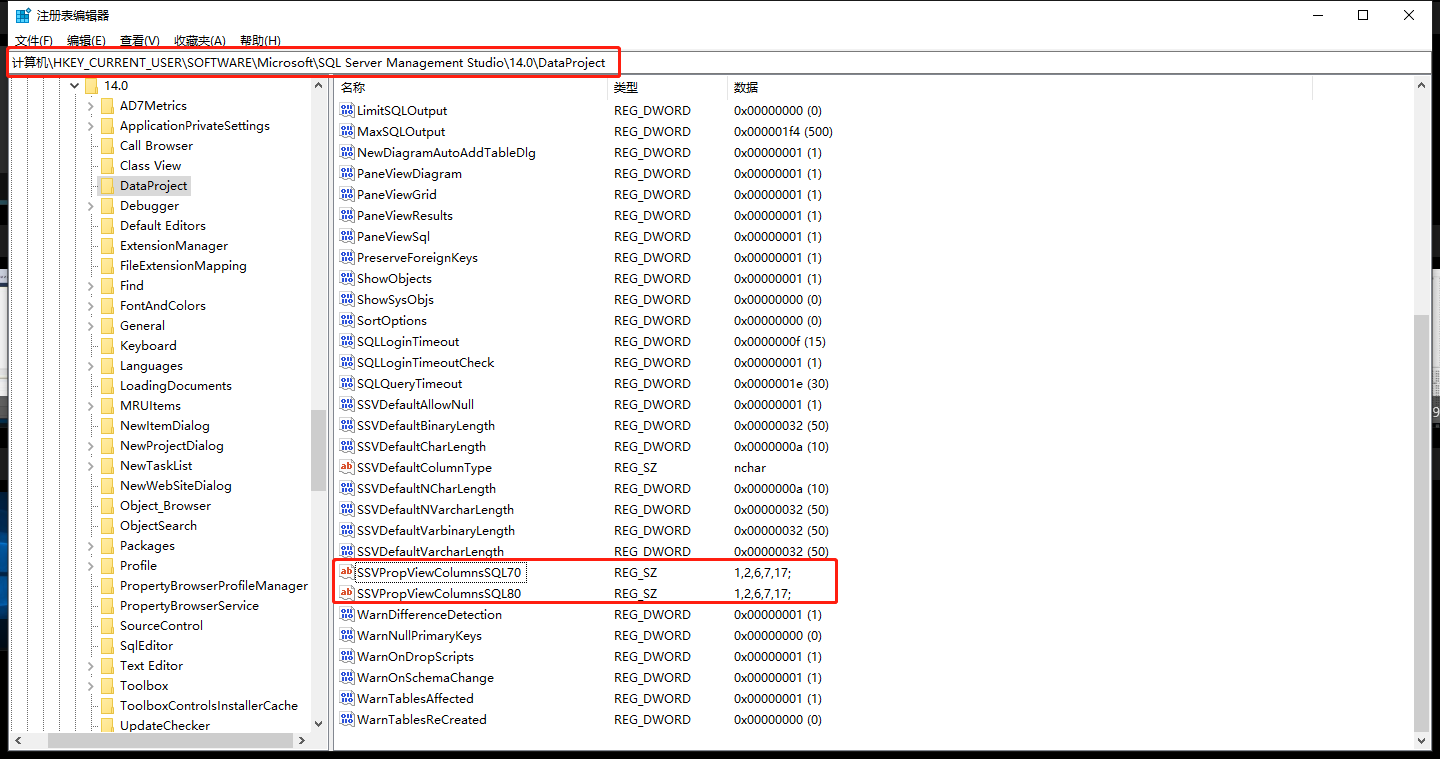This screenshot has width=1440, height=759.
Task: Select the NewWebSiteDialog tree item
Action: point(176,486)
